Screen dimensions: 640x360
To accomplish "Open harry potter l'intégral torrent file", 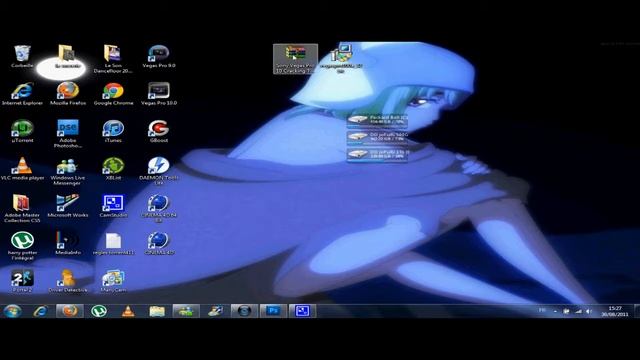I will [22, 246].
